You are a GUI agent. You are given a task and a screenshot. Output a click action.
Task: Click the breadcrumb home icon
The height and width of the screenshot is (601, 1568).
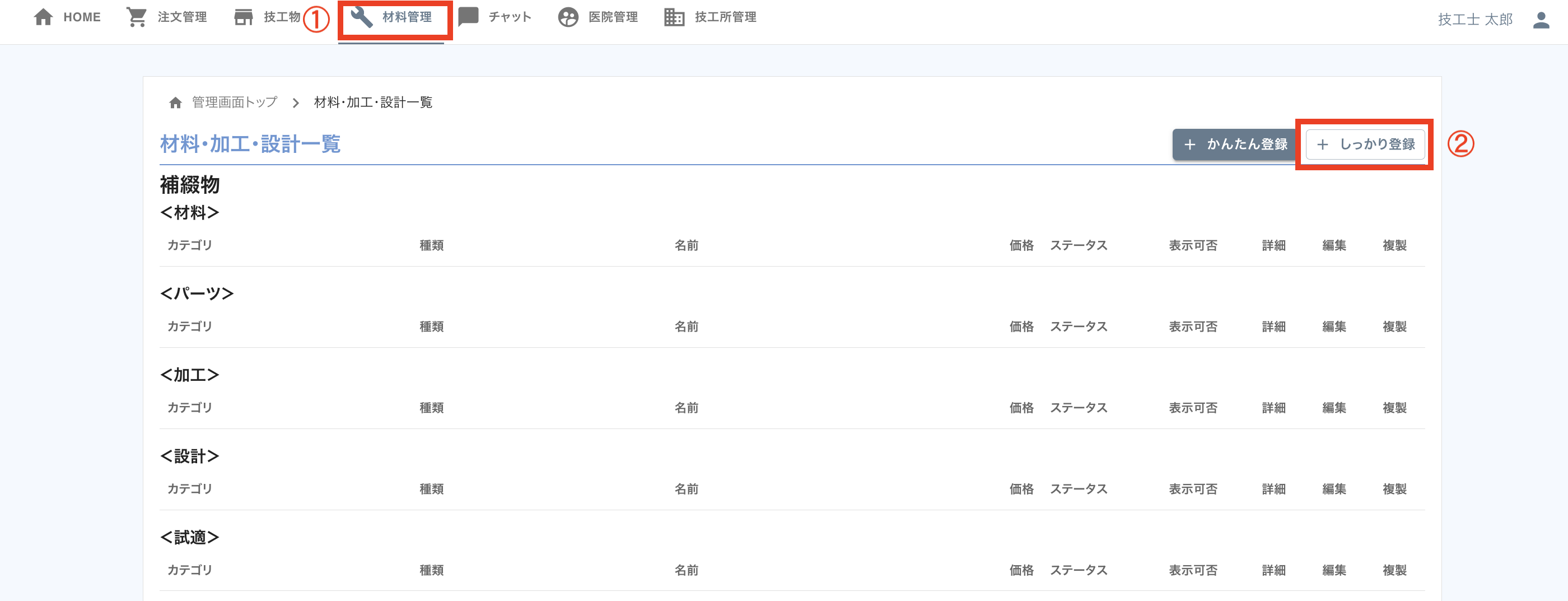[175, 103]
